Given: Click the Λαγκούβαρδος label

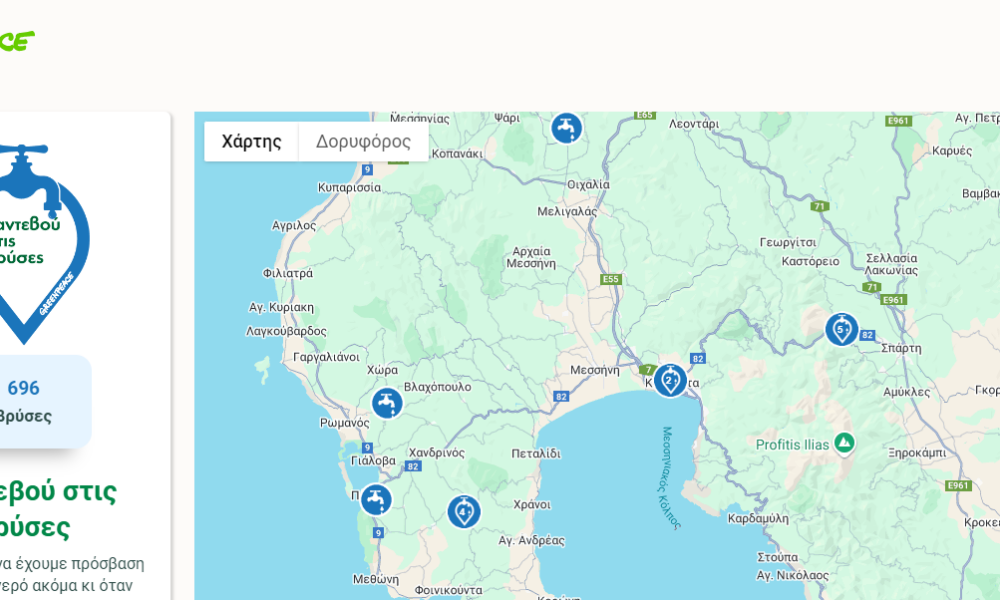Looking at the screenshot, I should (286, 332).
